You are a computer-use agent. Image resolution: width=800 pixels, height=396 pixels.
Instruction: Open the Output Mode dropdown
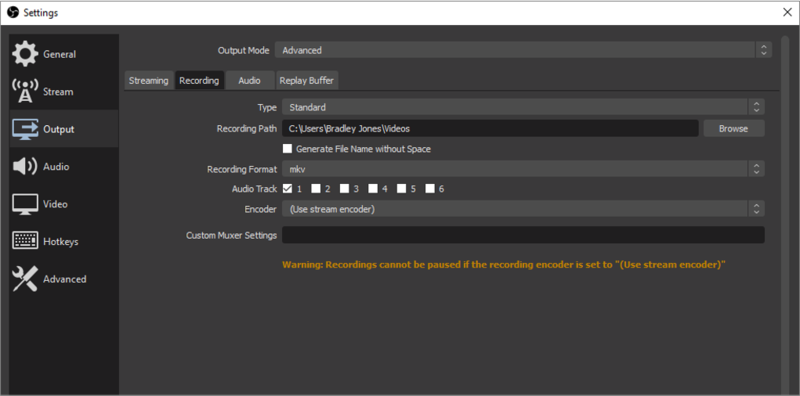[x=523, y=50]
